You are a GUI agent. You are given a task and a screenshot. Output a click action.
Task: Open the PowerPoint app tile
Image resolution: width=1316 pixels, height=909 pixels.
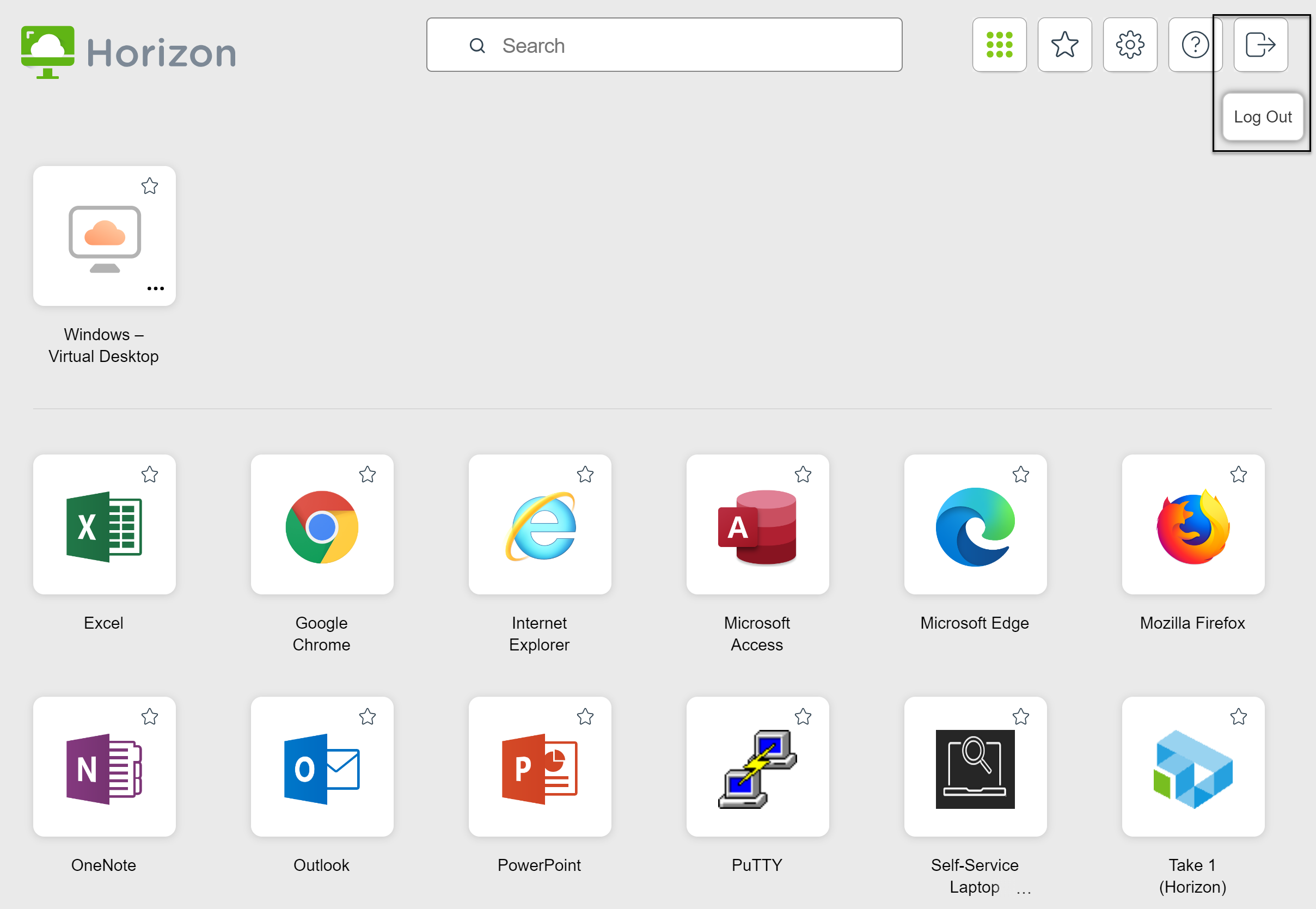pyautogui.click(x=540, y=766)
